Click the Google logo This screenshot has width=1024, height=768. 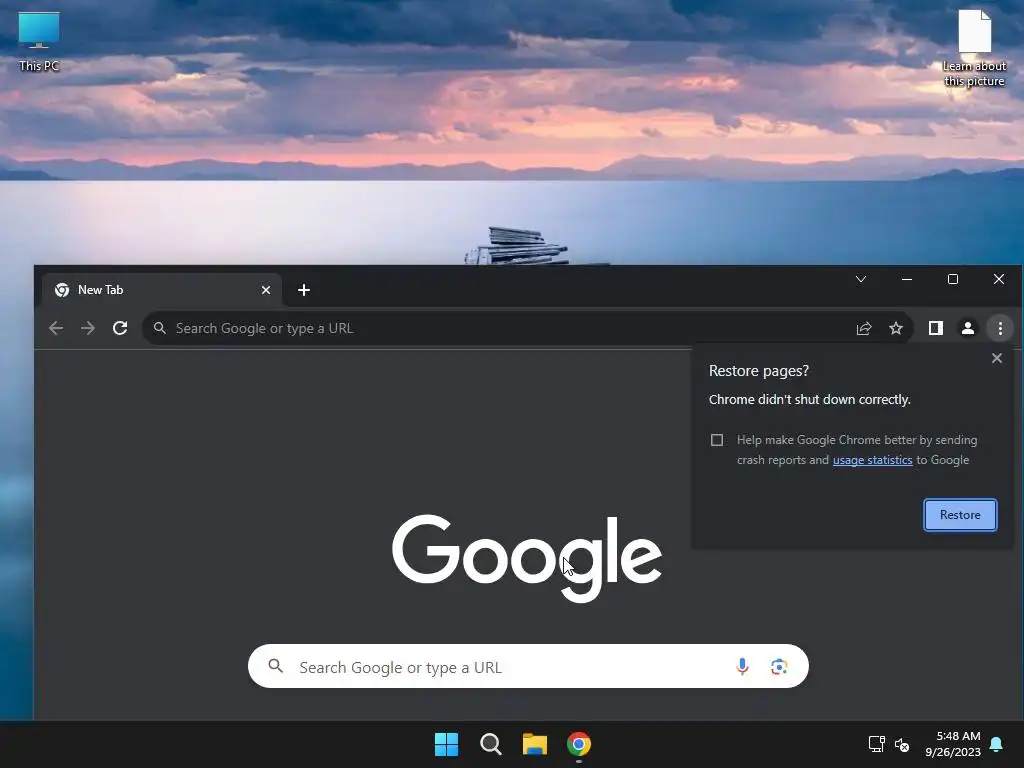point(526,558)
